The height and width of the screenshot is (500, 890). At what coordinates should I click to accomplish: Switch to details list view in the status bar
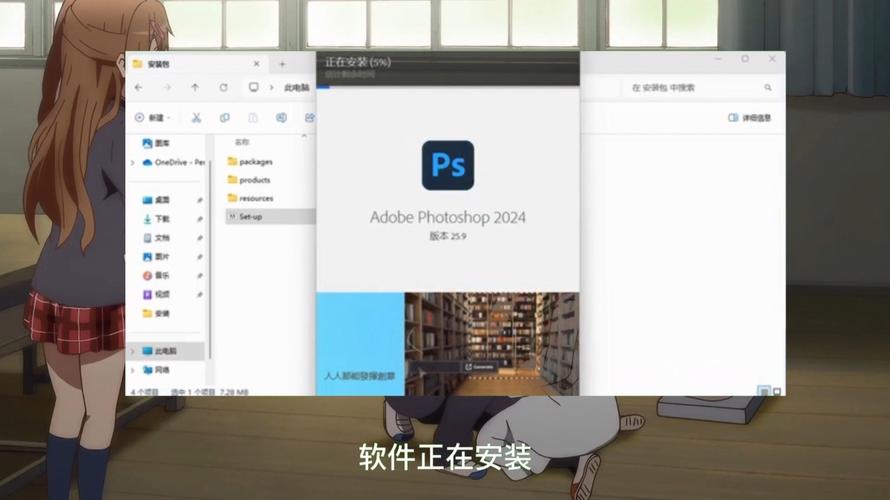pos(764,391)
